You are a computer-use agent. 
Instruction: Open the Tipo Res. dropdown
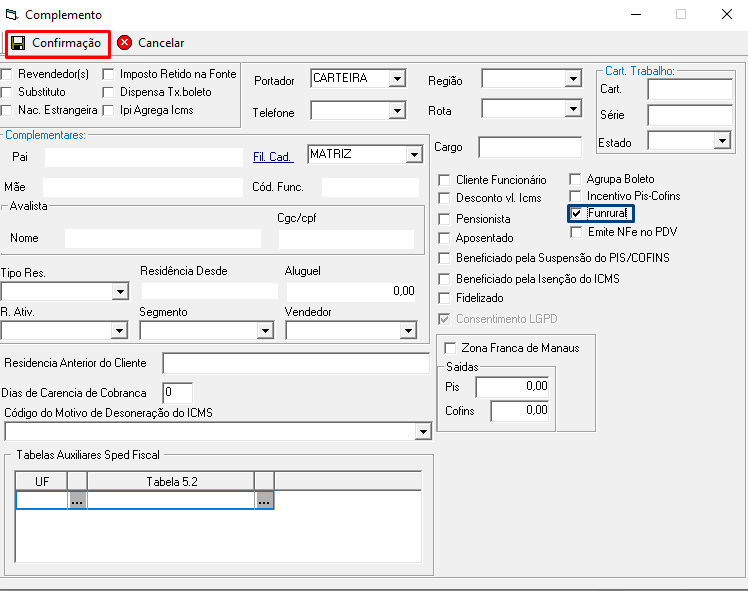click(x=120, y=291)
